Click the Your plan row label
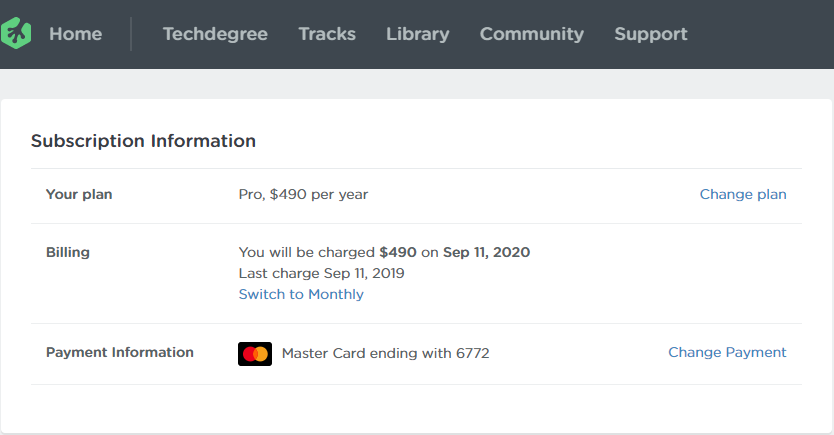Image resolution: width=834 pixels, height=435 pixels. coord(79,194)
